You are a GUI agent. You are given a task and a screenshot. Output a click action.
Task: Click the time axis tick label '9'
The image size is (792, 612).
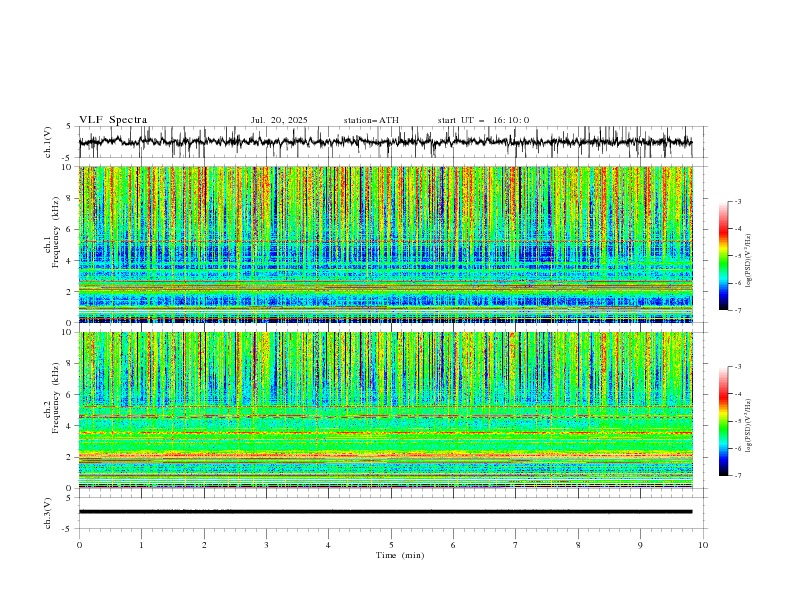[640, 545]
